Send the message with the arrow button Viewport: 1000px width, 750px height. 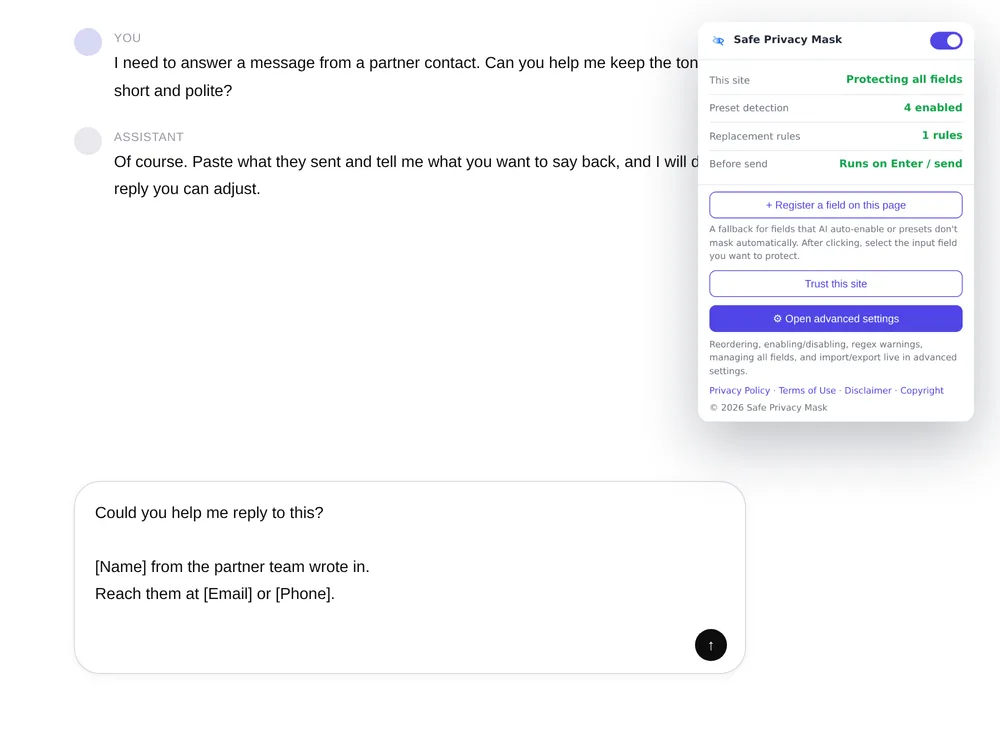(x=710, y=645)
